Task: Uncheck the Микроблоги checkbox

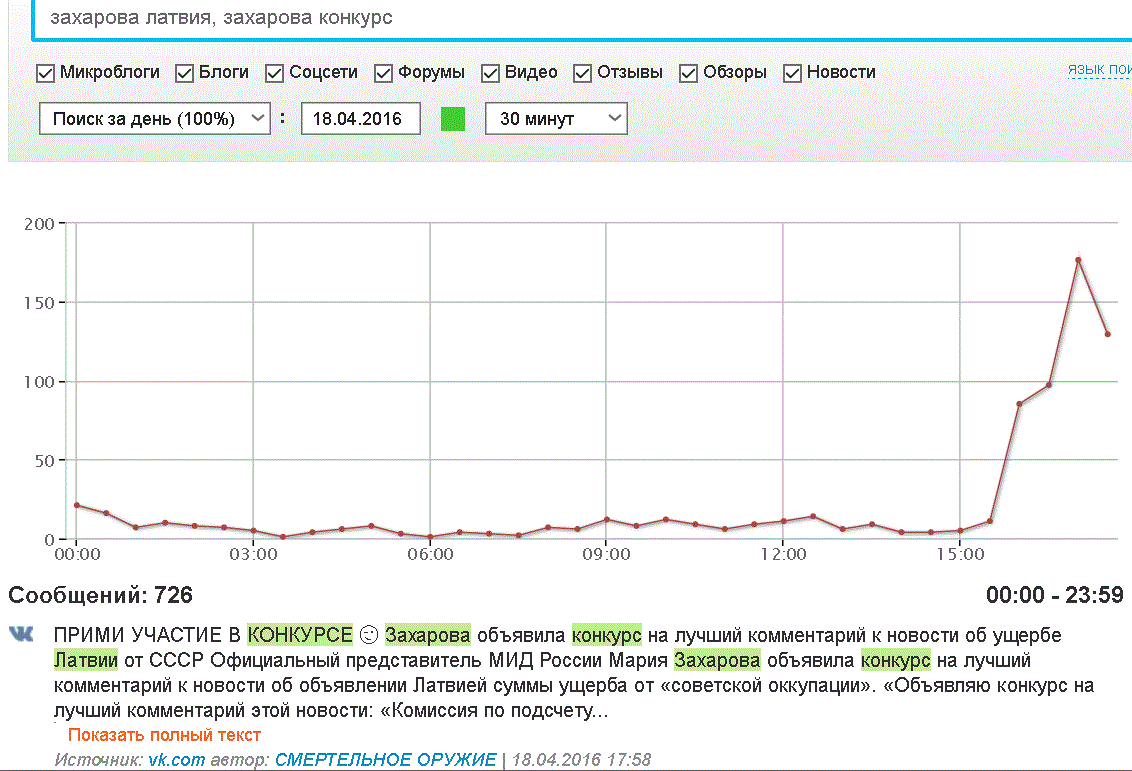Action: click(x=45, y=73)
